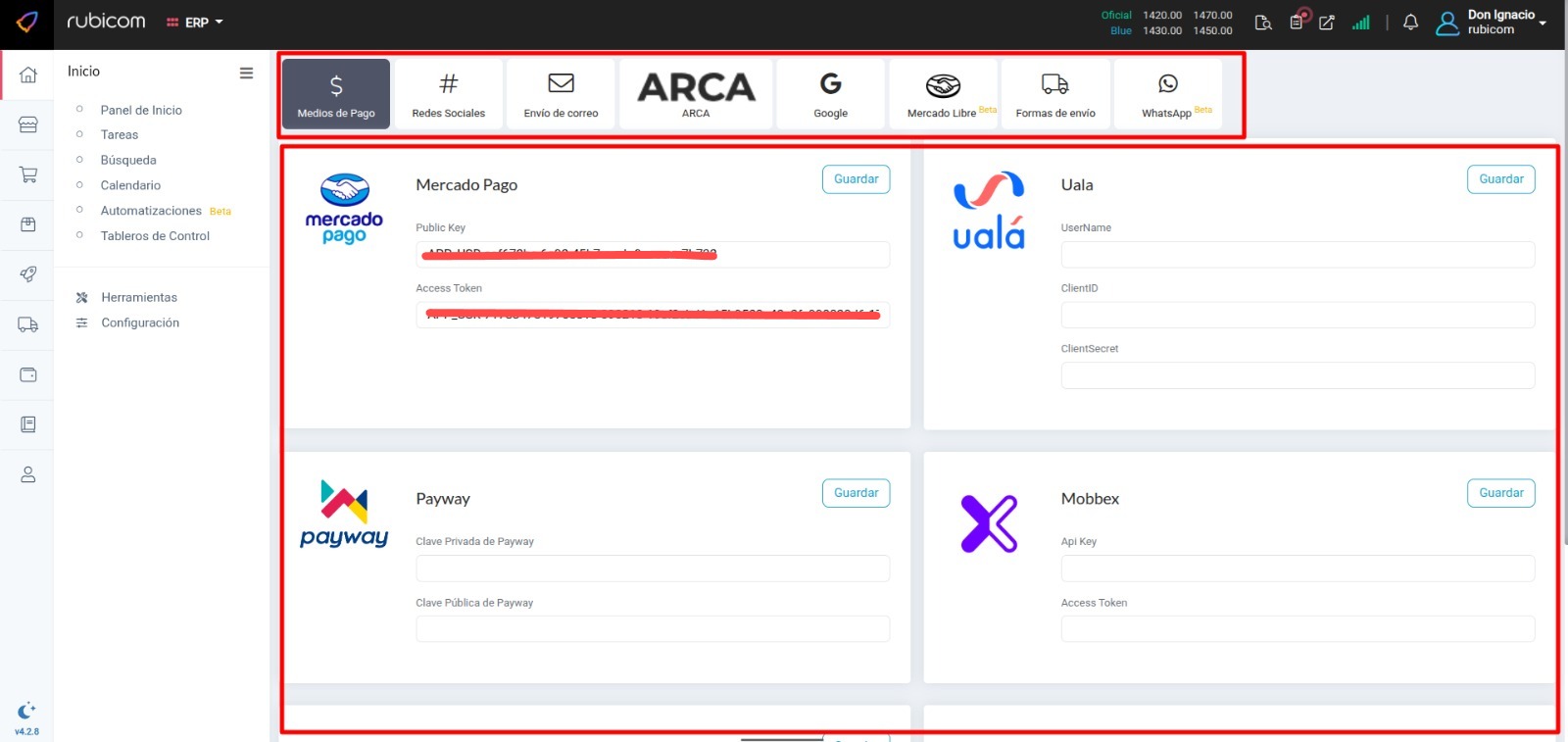Click the Uala ClientSecret field
1568x742 pixels.
(1298, 375)
